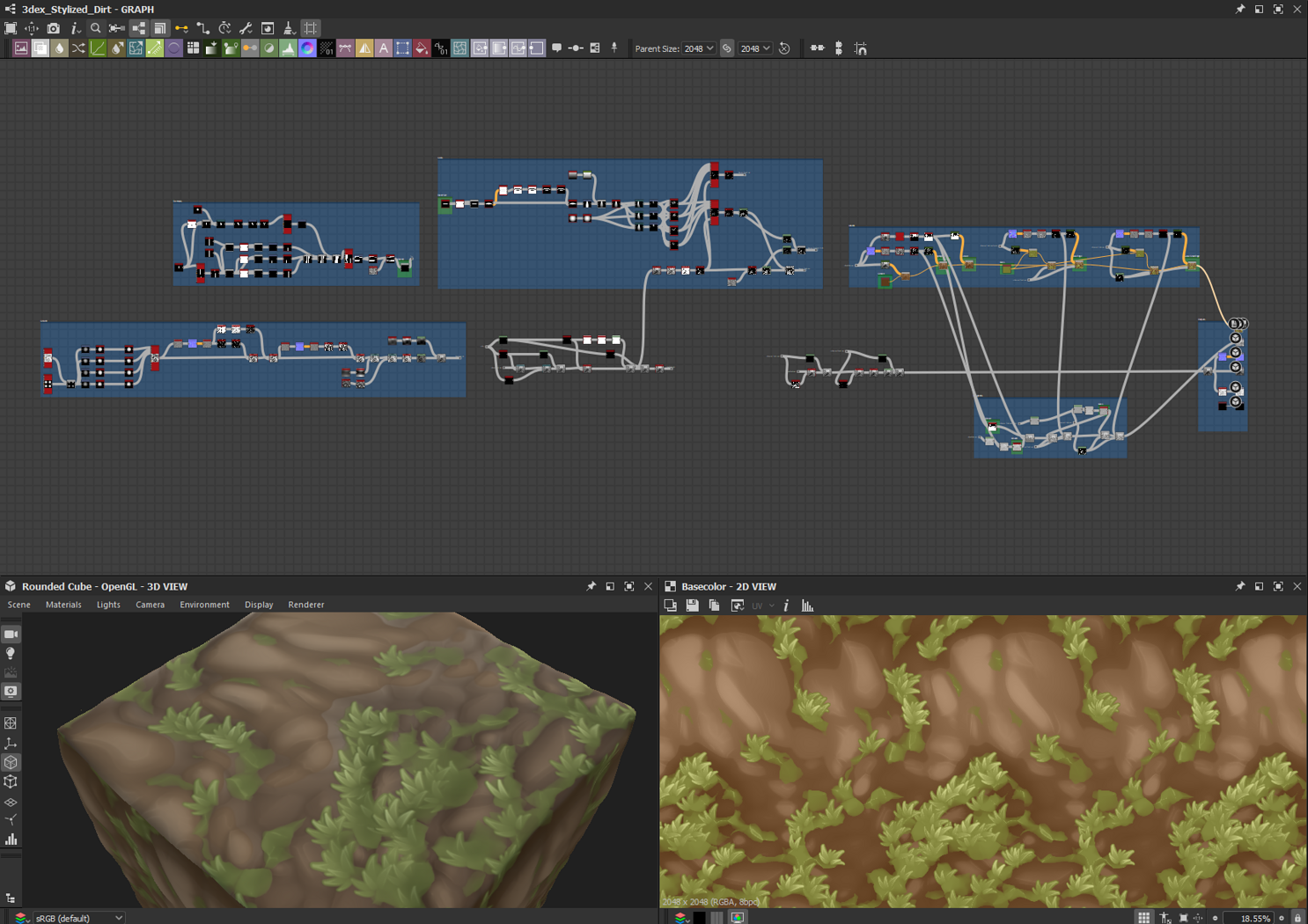The height and width of the screenshot is (924, 1308).
Task: Click the fit-graph-to-view frame icon
Action: click(x=11, y=28)
